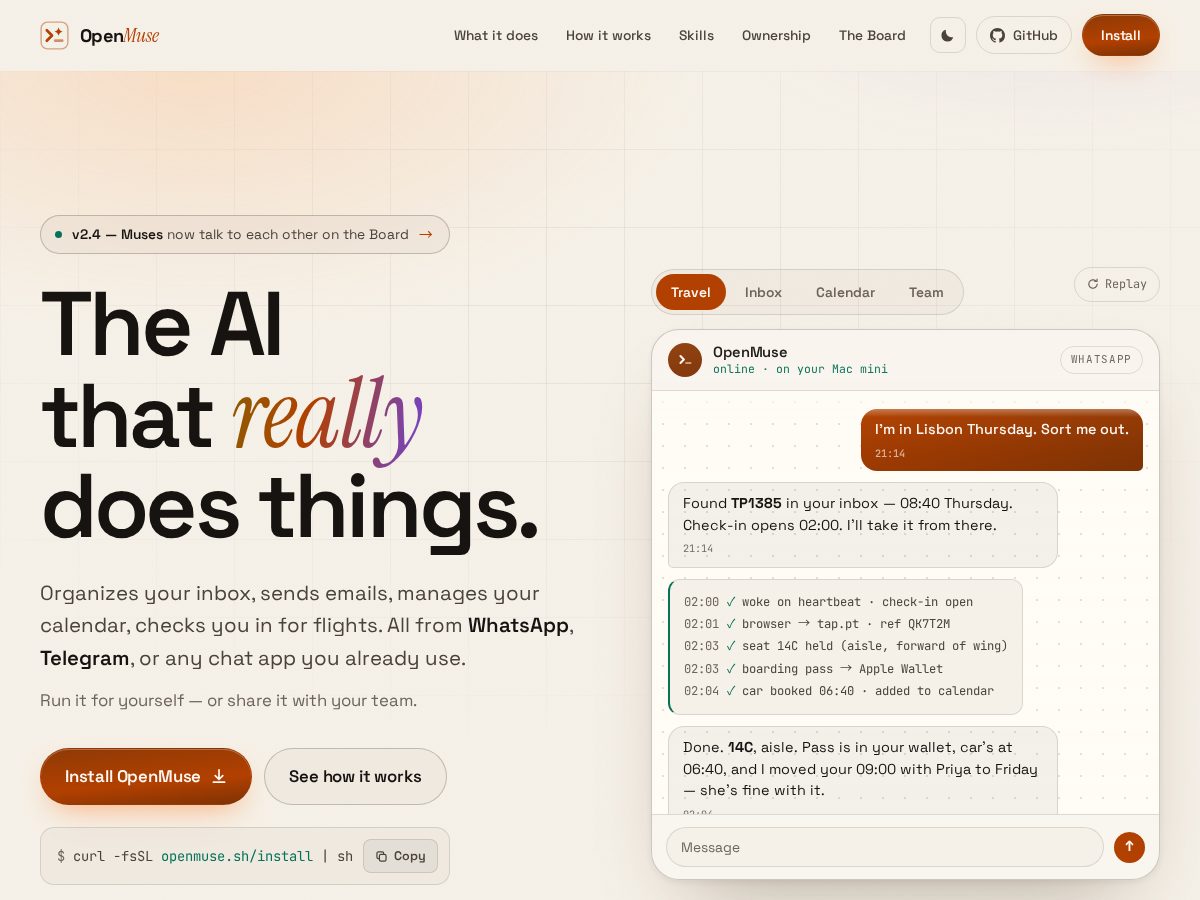Click the word 'WhatsApp' in the description
The image size is (1200, 900).
[518, 626]
